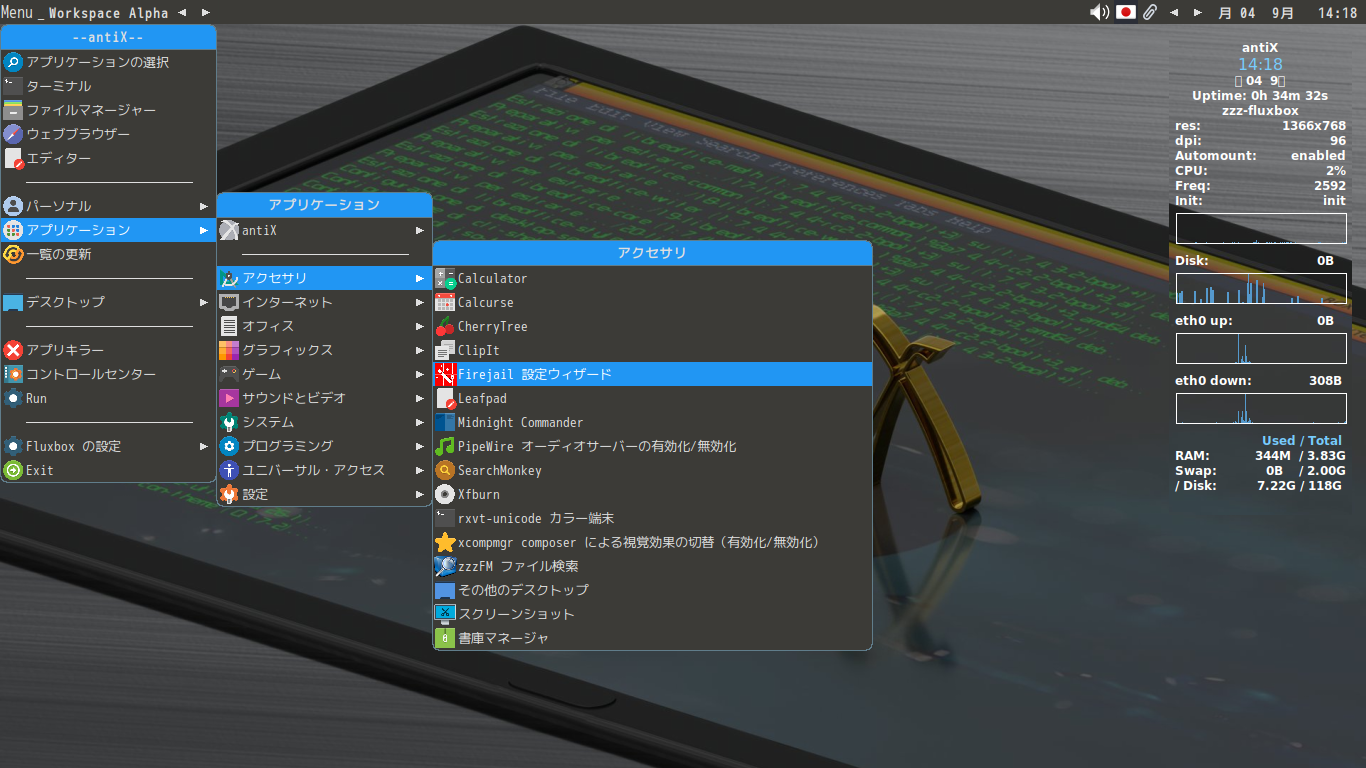Click the 14:18 clock in the top panel
Screen dimensions: 1366x768
[x=1337, y=13]
